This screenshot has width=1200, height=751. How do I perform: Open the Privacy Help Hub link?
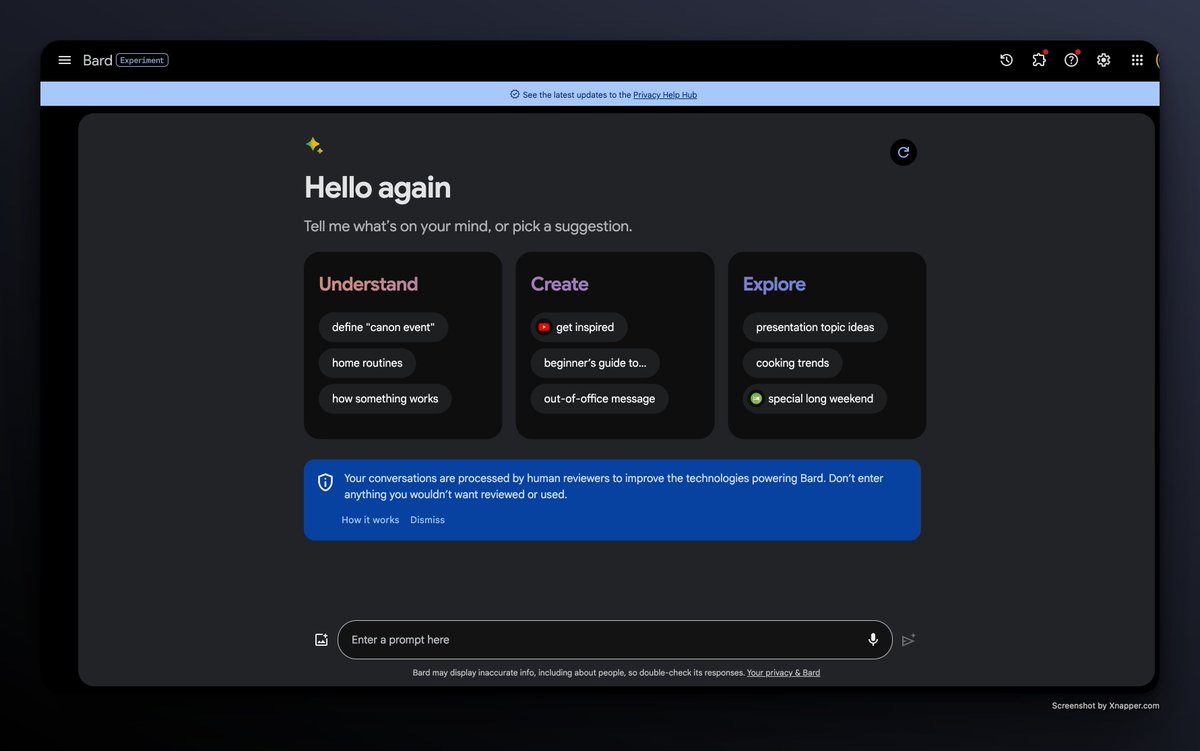coord(665,95)
